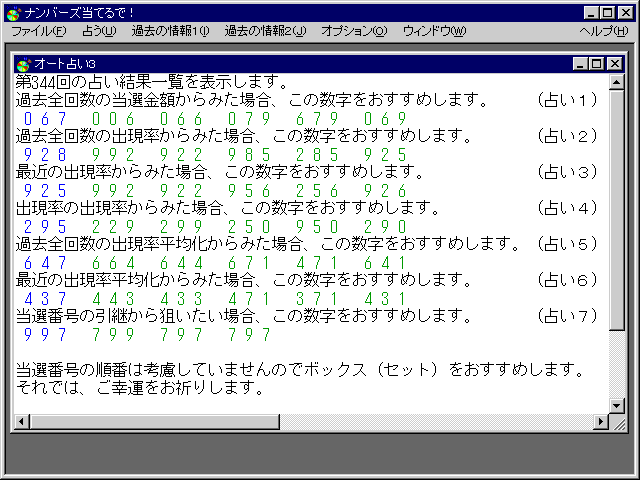Click the green number 956

point(249,191)
